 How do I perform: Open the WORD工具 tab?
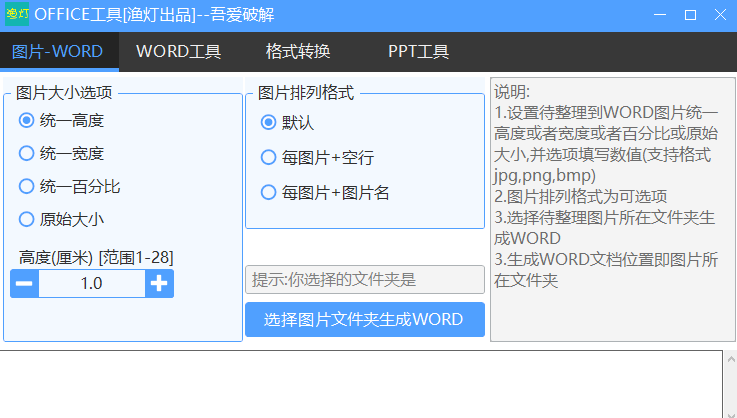[179, 51]
